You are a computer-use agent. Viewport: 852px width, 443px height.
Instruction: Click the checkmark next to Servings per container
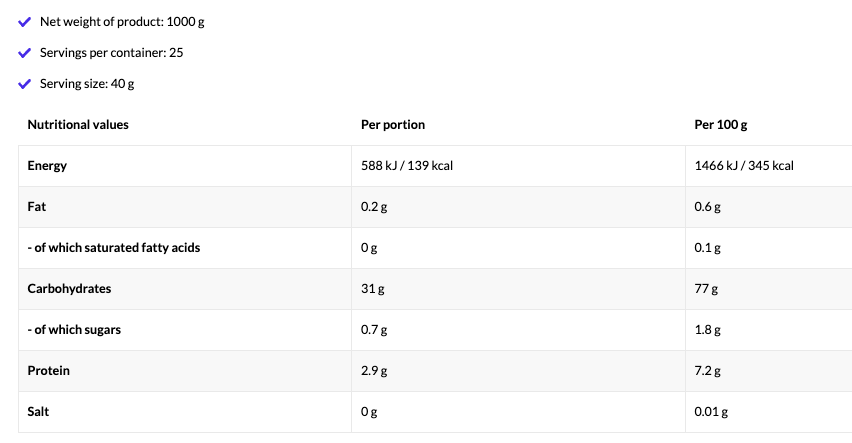tap(25, 52)
